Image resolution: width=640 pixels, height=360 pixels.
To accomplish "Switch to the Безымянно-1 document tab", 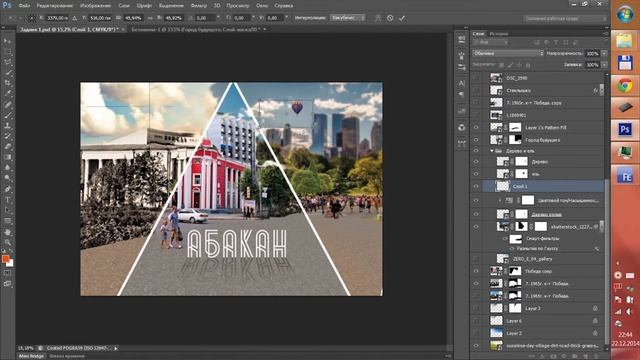I will tap(195, 29).
